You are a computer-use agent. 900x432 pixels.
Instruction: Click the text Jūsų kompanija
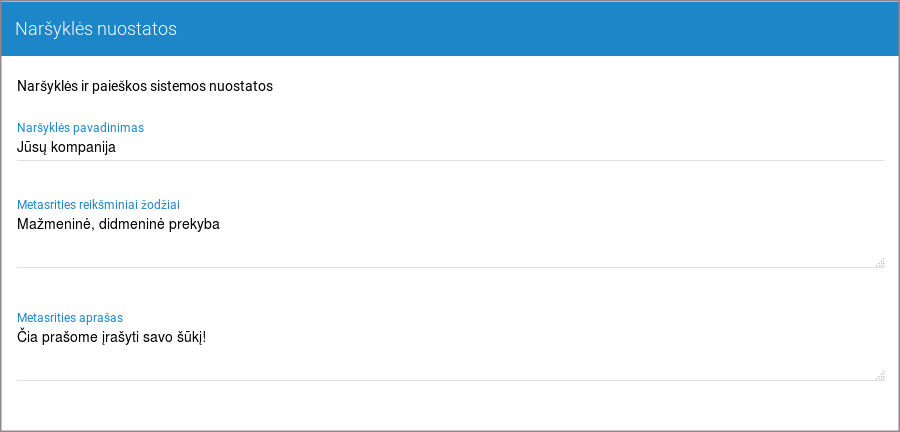[67, 147]
